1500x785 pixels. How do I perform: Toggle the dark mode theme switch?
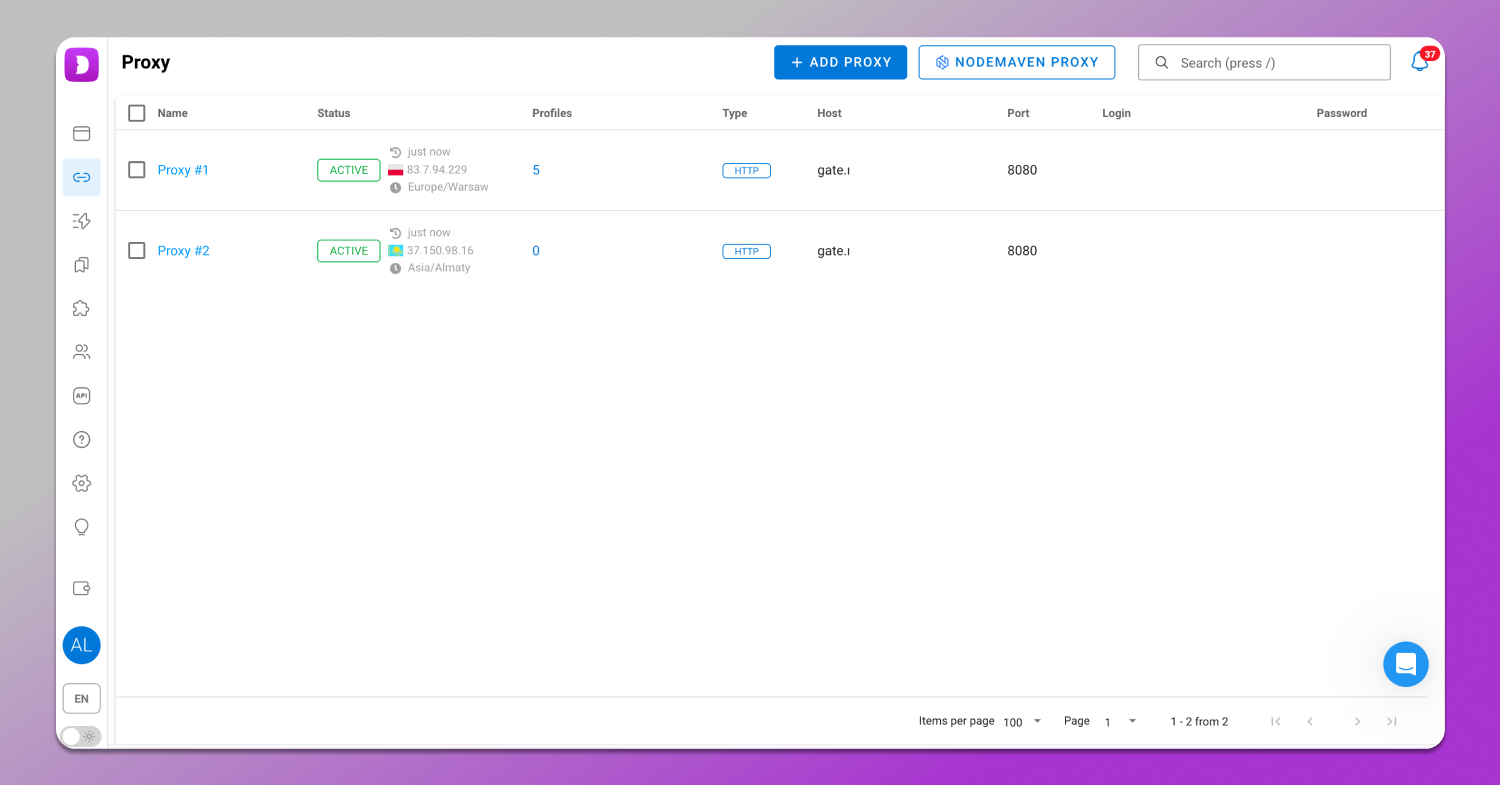coord(81,736)
